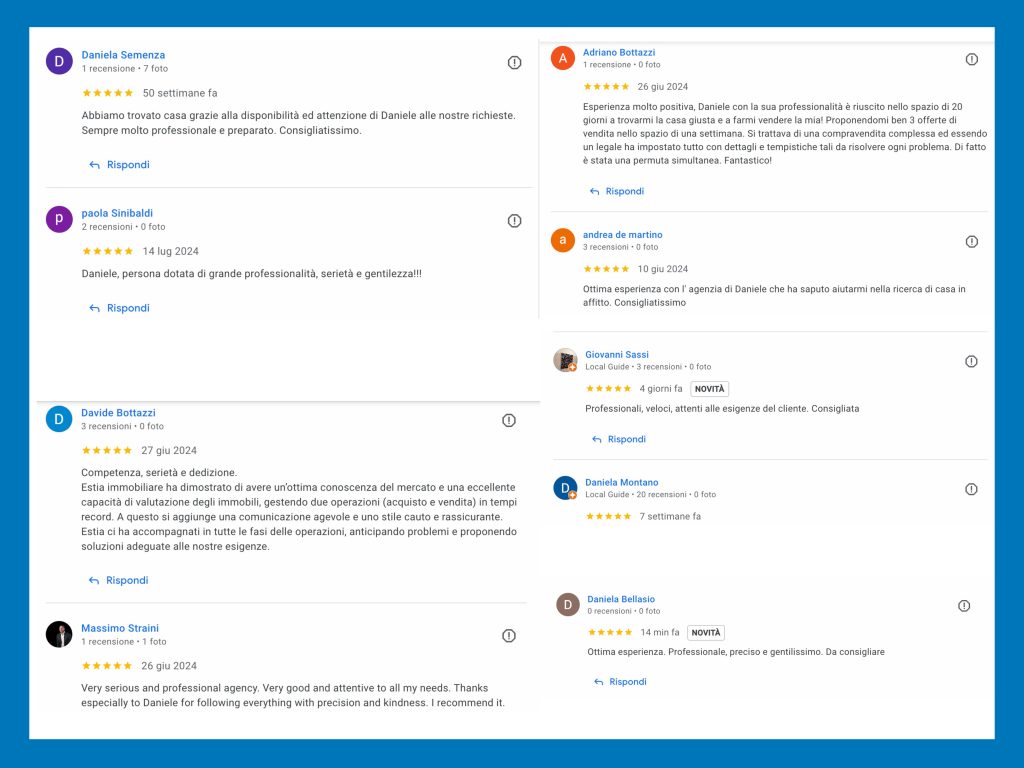Open report flag icon on Daniela Semenza's review

point(514,62)
